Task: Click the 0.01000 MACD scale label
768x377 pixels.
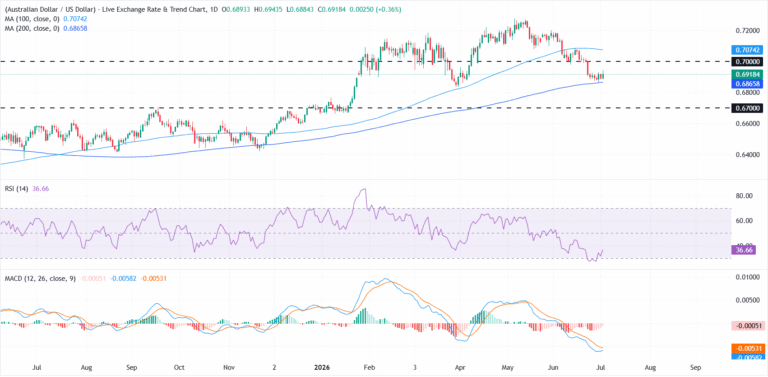Action: click(x=748, y=278)
